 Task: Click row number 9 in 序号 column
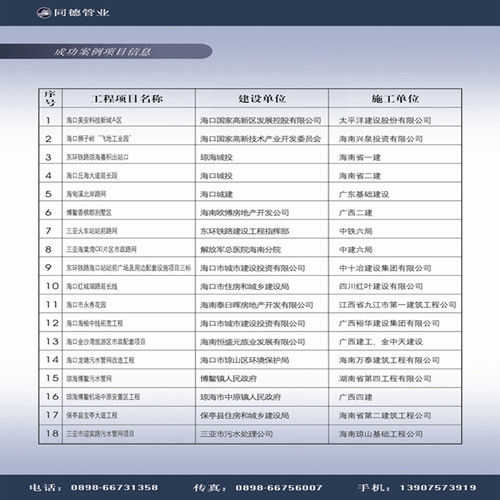[48, 268]
